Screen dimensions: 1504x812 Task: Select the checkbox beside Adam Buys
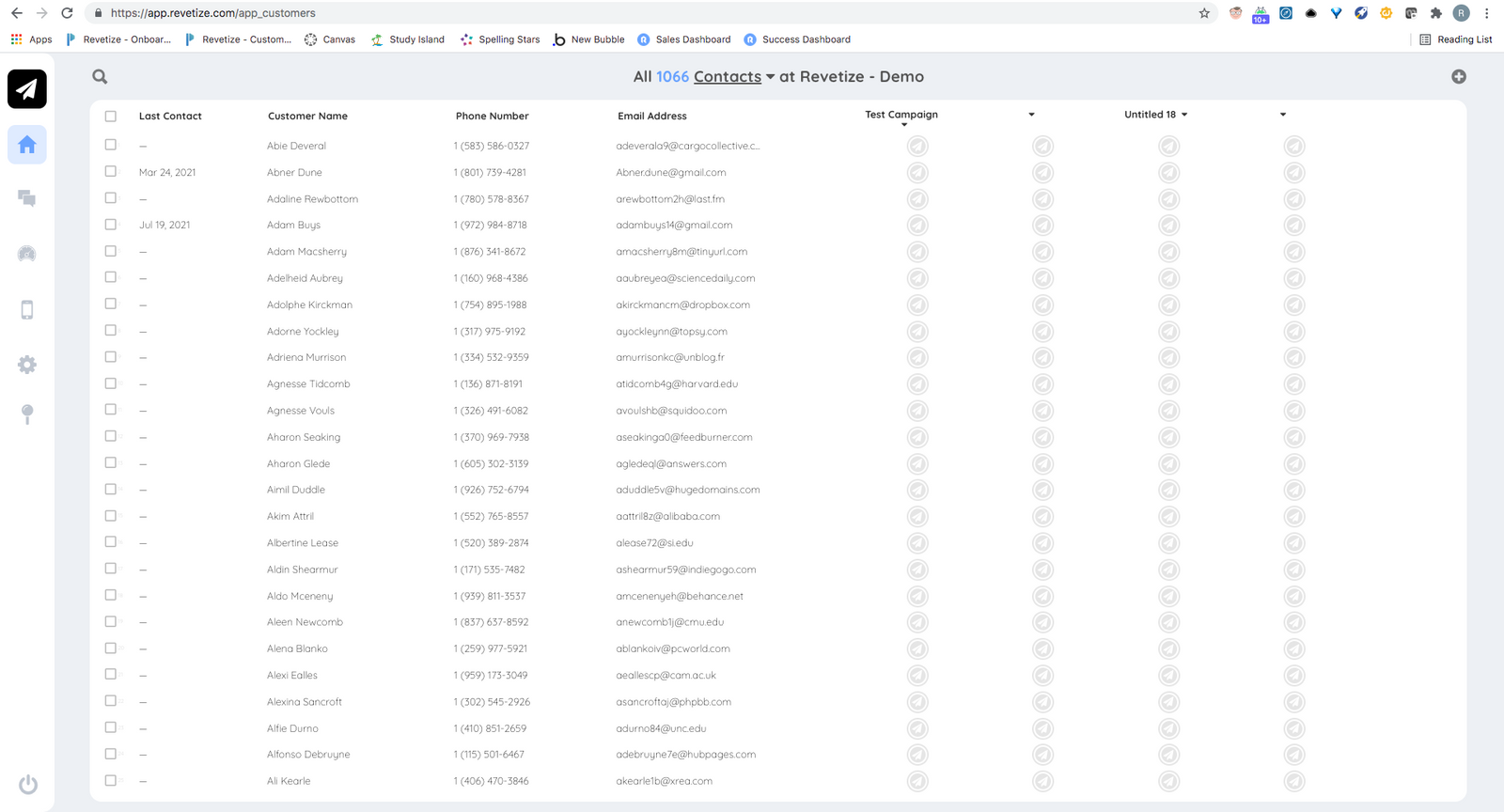pyautogui.click(x=111, y=225)
